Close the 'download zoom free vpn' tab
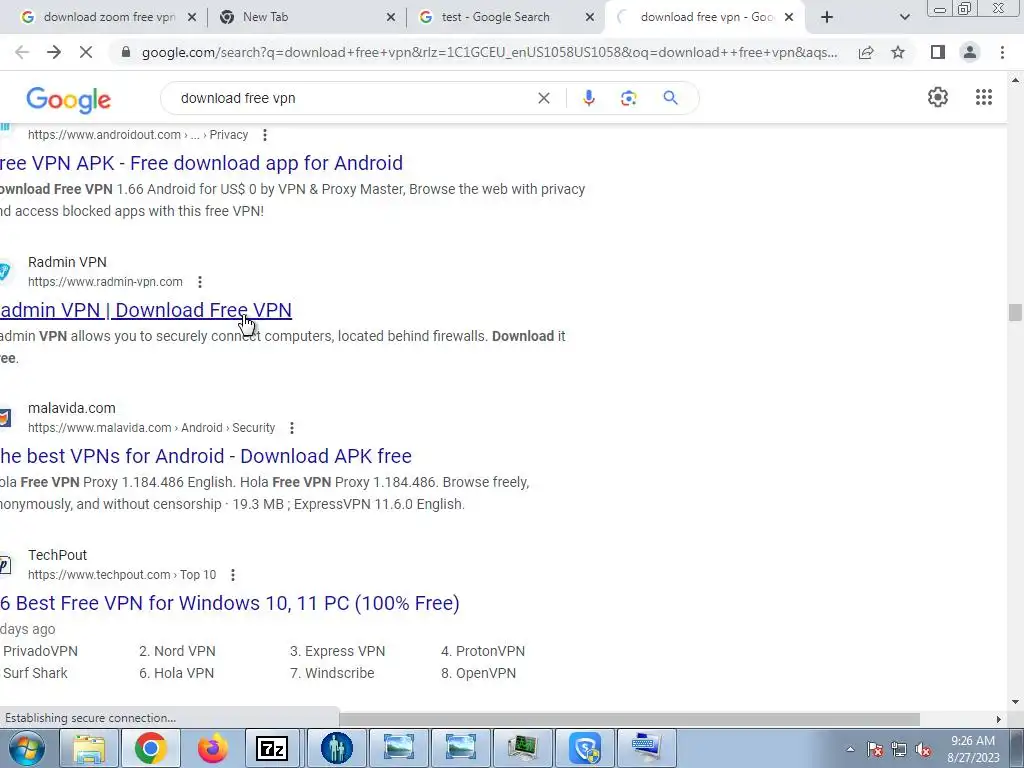1024x768 pixels. click(x=191, y=18)
